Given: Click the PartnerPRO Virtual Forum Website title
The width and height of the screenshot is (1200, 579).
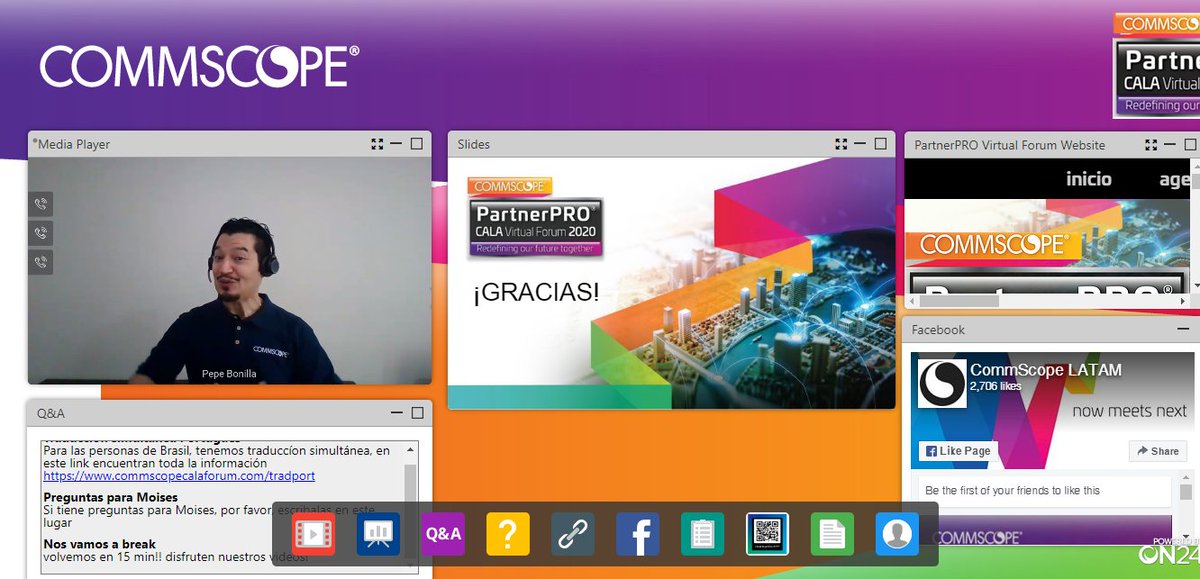Looking at the screenshot, I should pos(1010,145).
